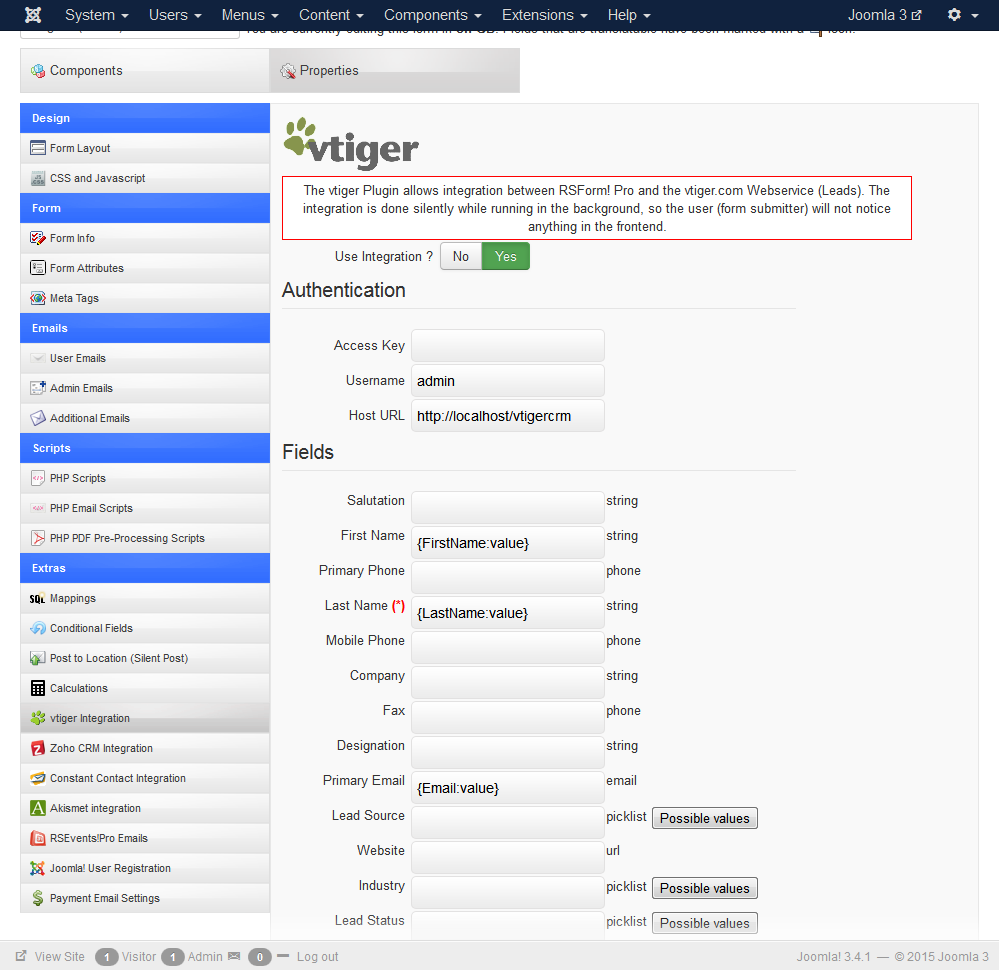Set Use Integration to Yes

(505, 256)
